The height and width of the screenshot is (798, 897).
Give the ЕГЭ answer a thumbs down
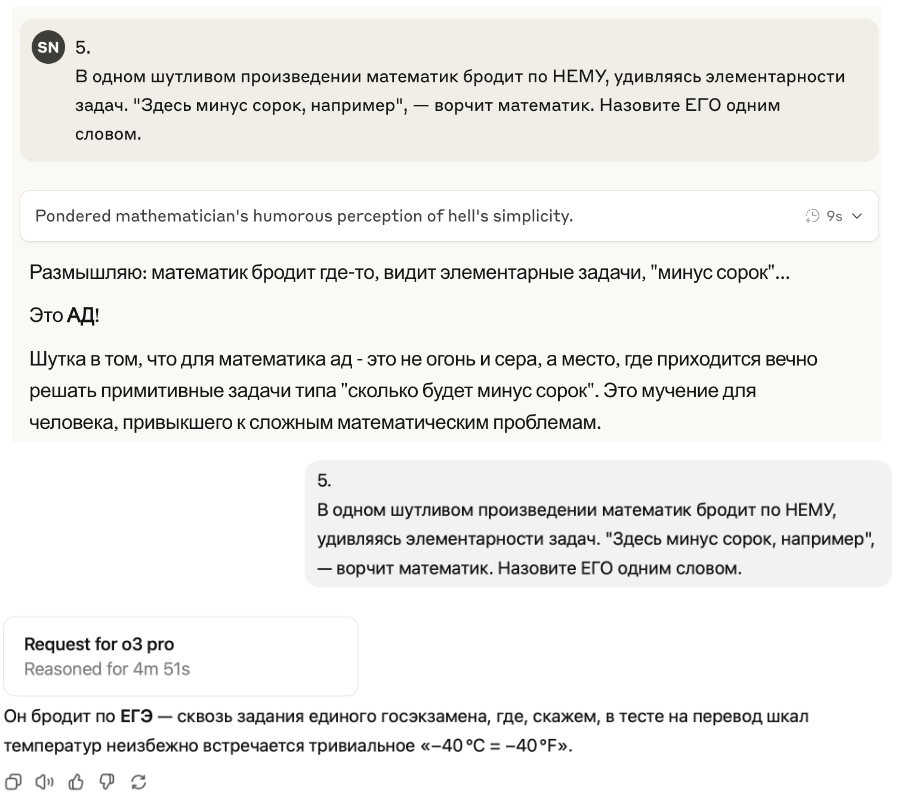pos(107,781)
